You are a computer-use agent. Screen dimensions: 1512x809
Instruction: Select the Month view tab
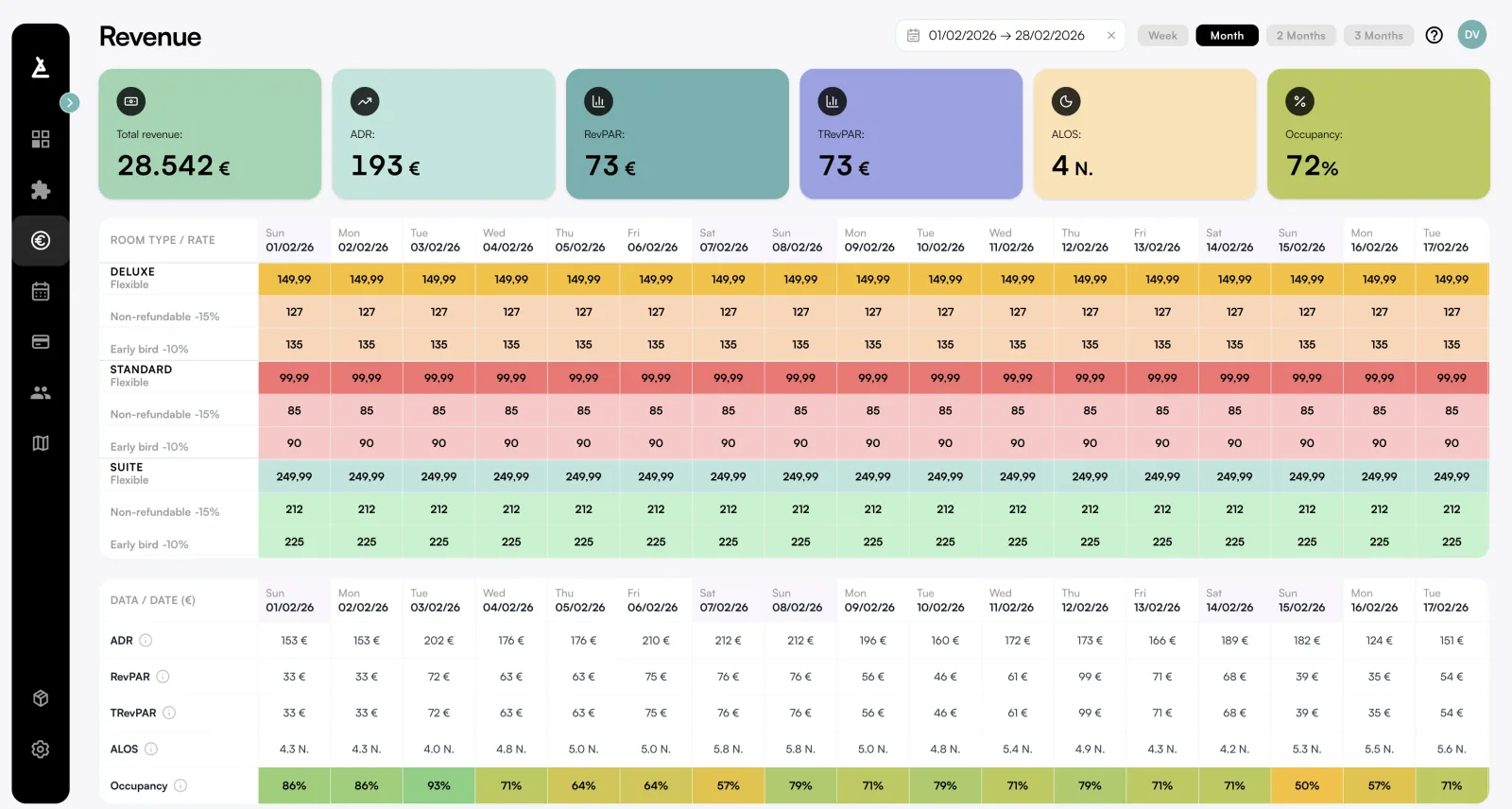tap(1227, 35)
